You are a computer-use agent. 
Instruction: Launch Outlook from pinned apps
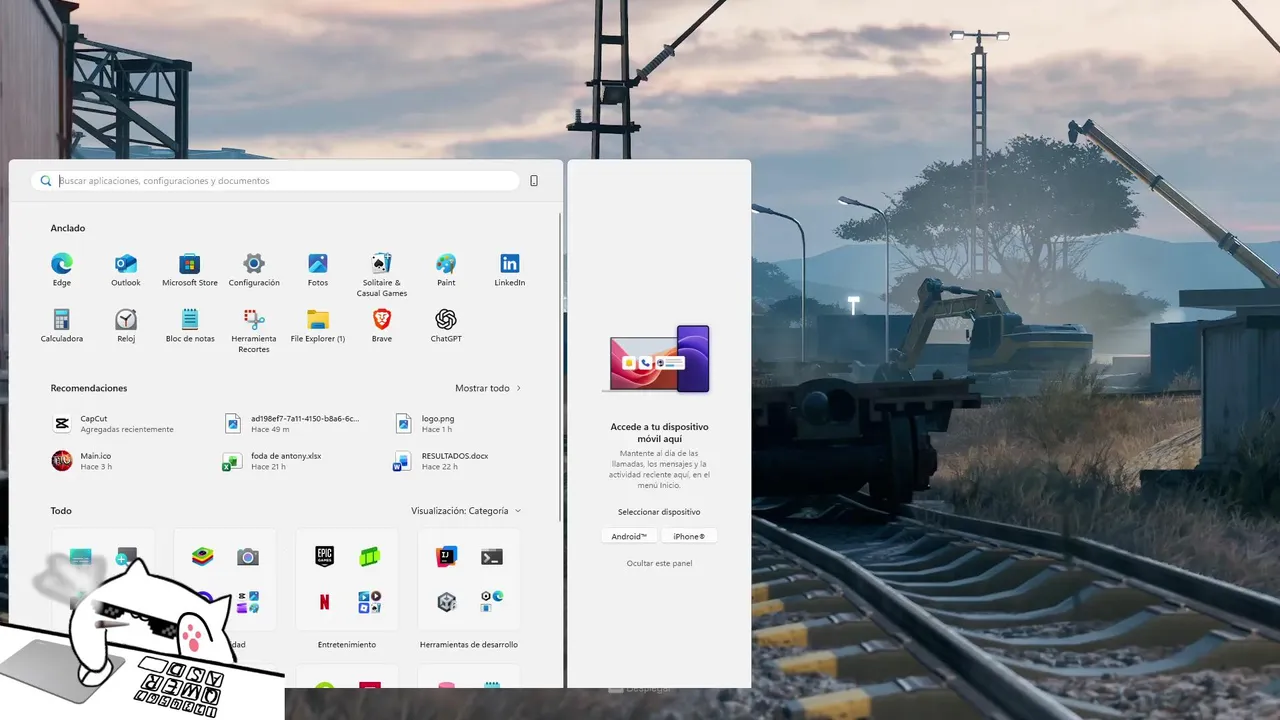126,264
